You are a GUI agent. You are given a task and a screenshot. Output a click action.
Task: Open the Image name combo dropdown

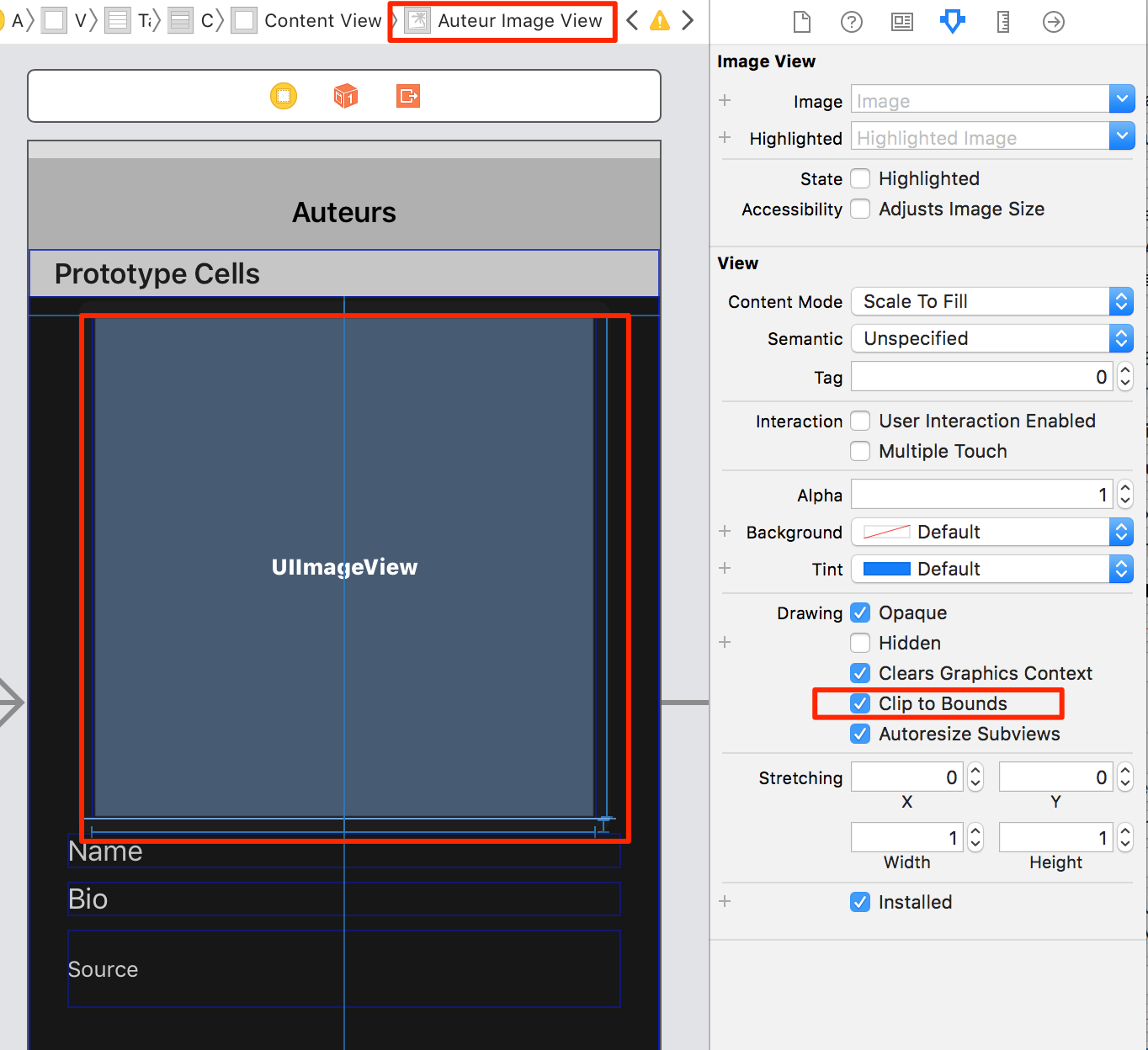point(1121,98)
